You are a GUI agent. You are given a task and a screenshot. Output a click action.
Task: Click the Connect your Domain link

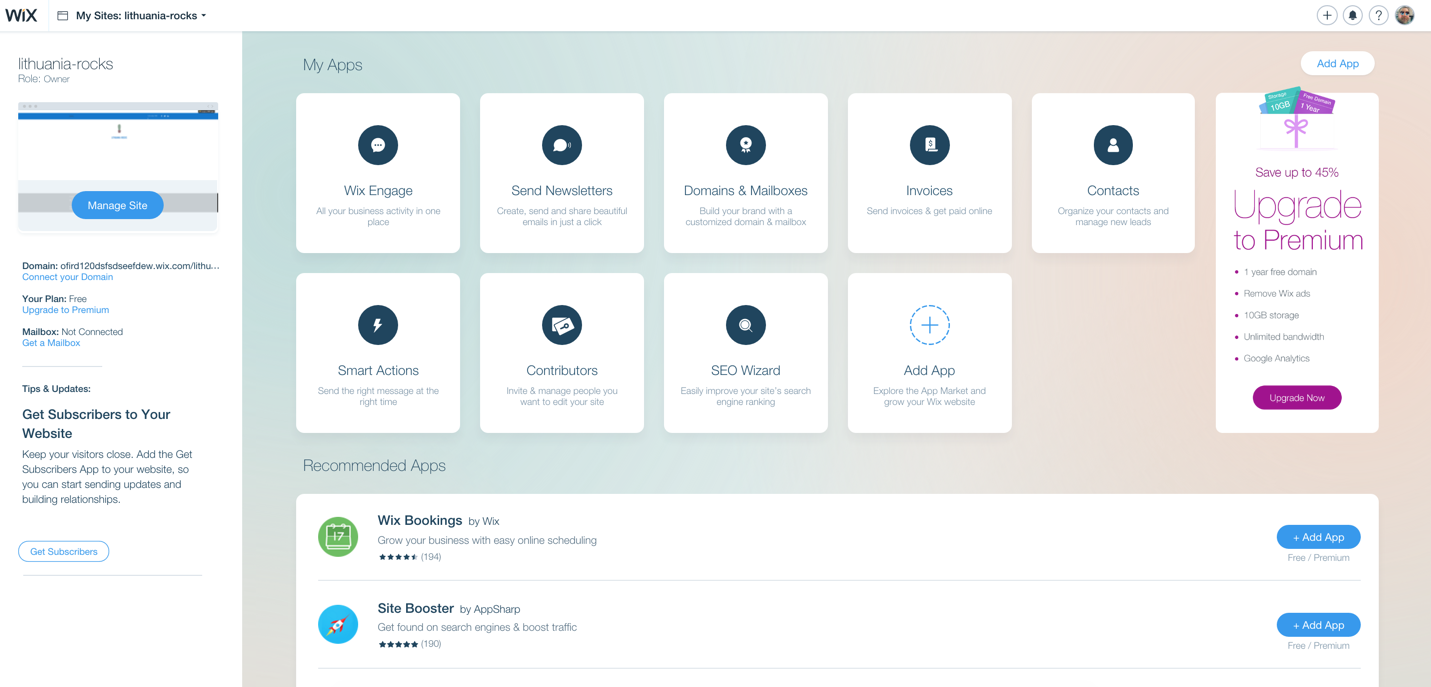(x=68, y=277)
